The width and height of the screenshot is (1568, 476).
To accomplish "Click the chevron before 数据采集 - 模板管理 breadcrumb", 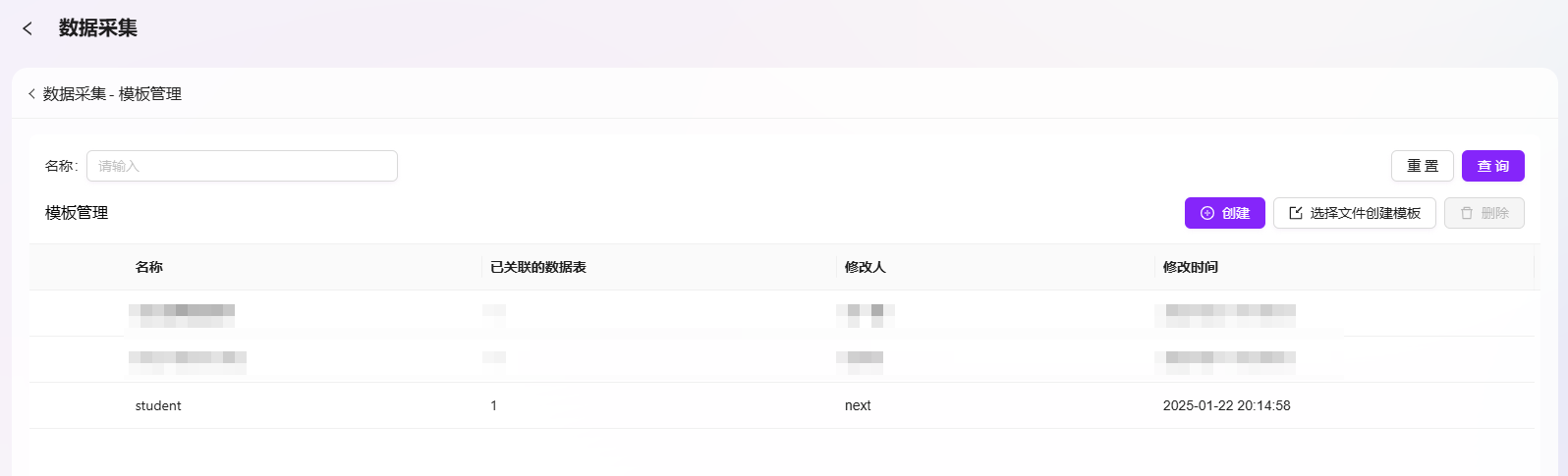I will point(31,94).
